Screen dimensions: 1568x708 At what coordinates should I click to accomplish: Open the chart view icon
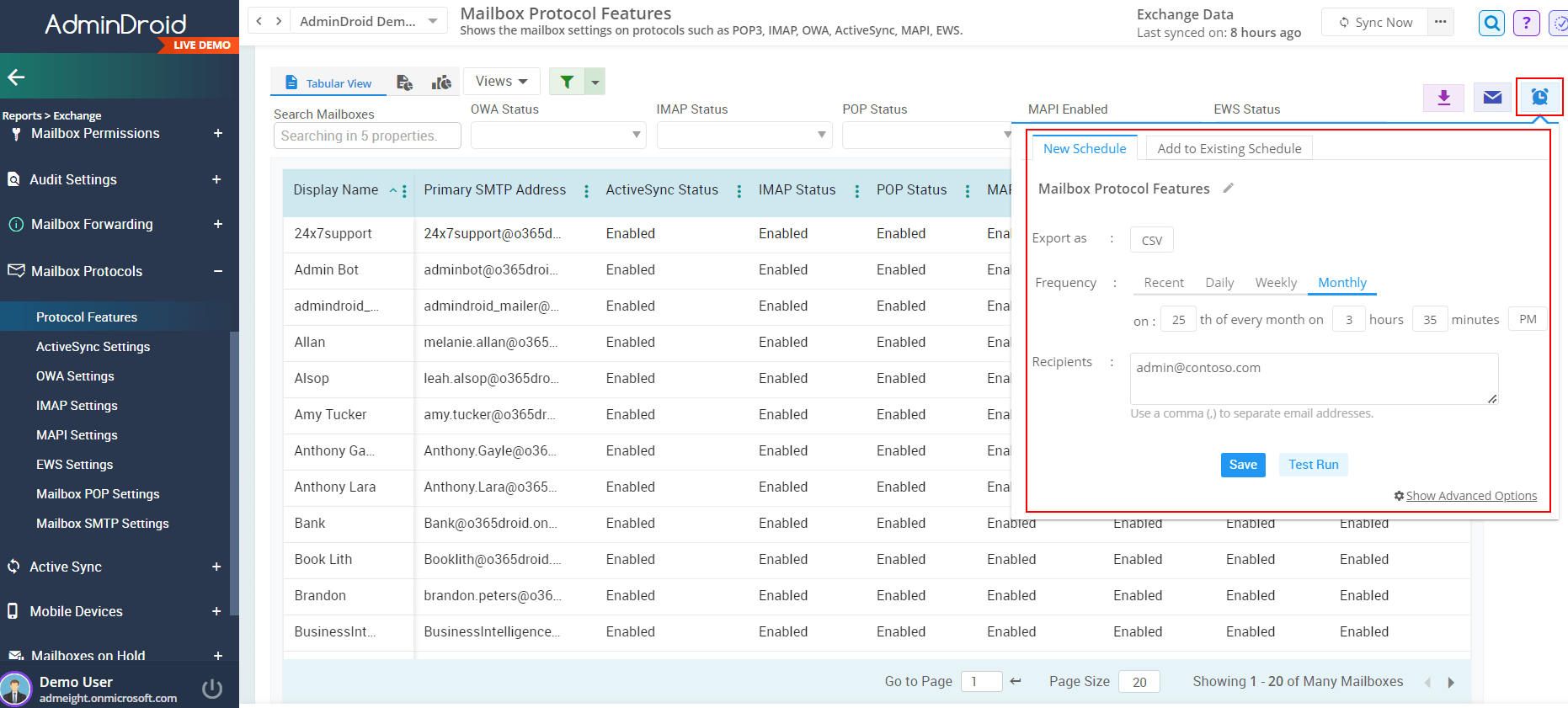click(441, 83)
